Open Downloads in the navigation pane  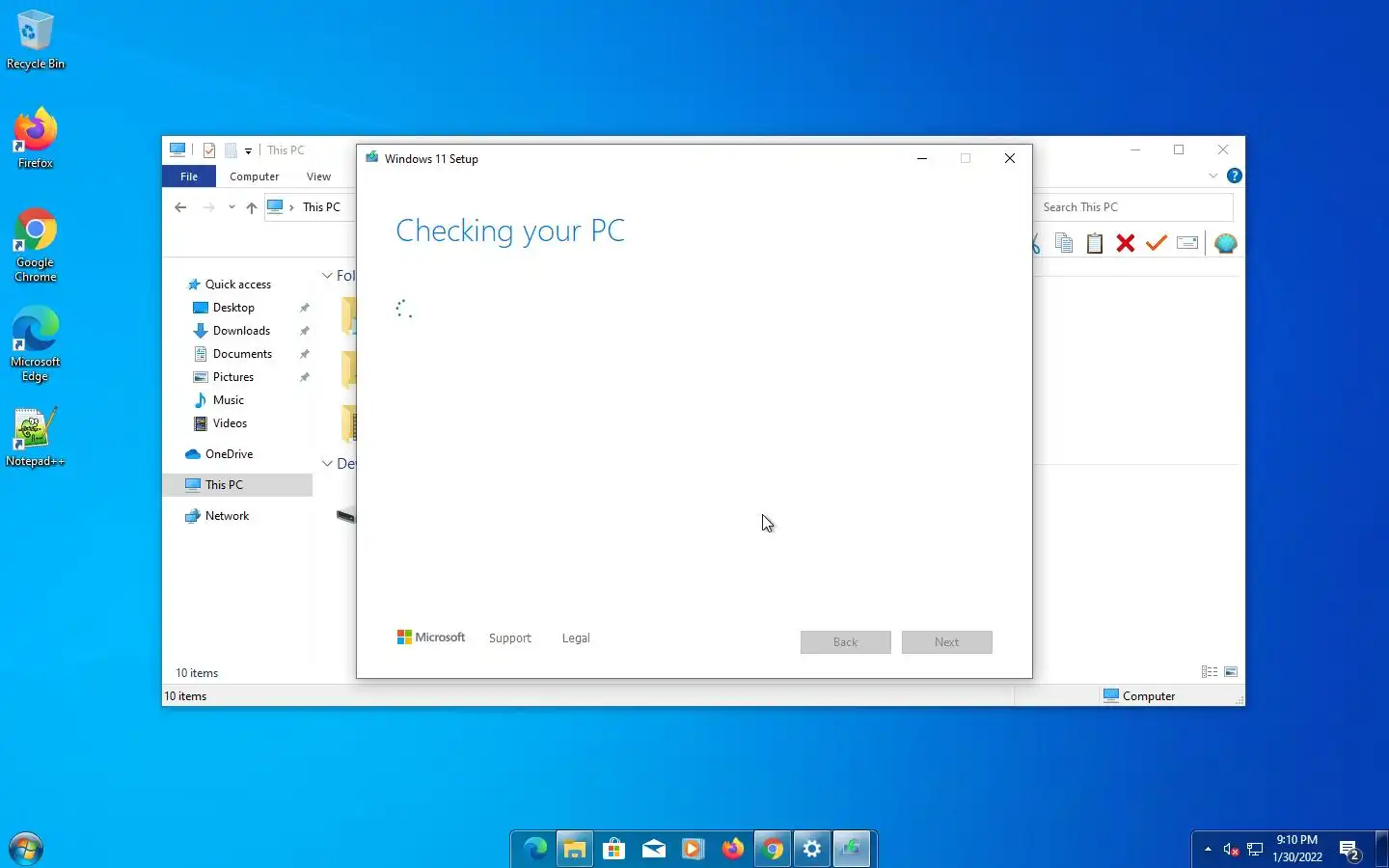(x=241, y=331)
